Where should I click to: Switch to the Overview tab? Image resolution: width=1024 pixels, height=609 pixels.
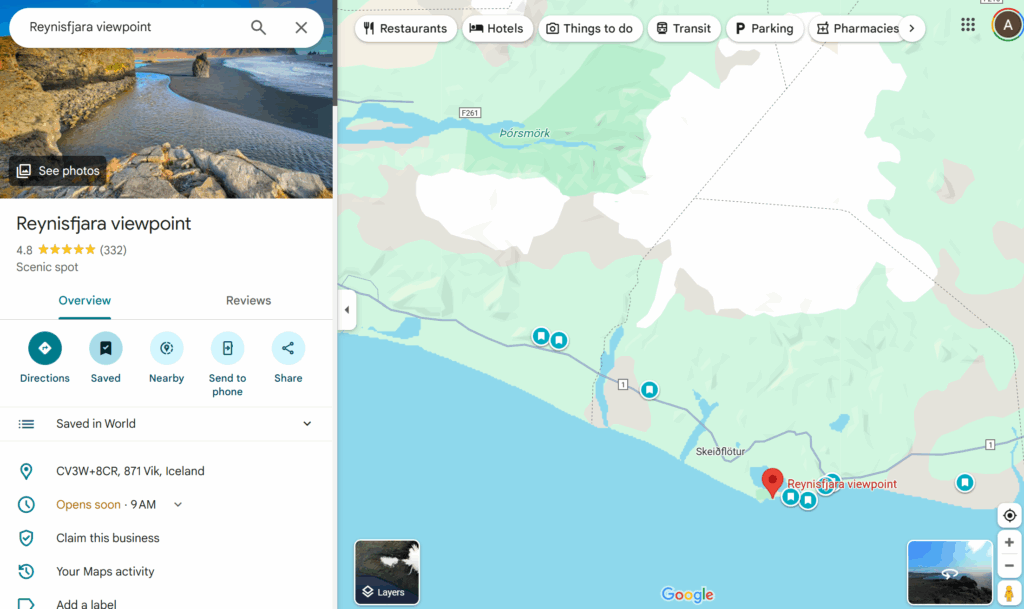(85, 301)
